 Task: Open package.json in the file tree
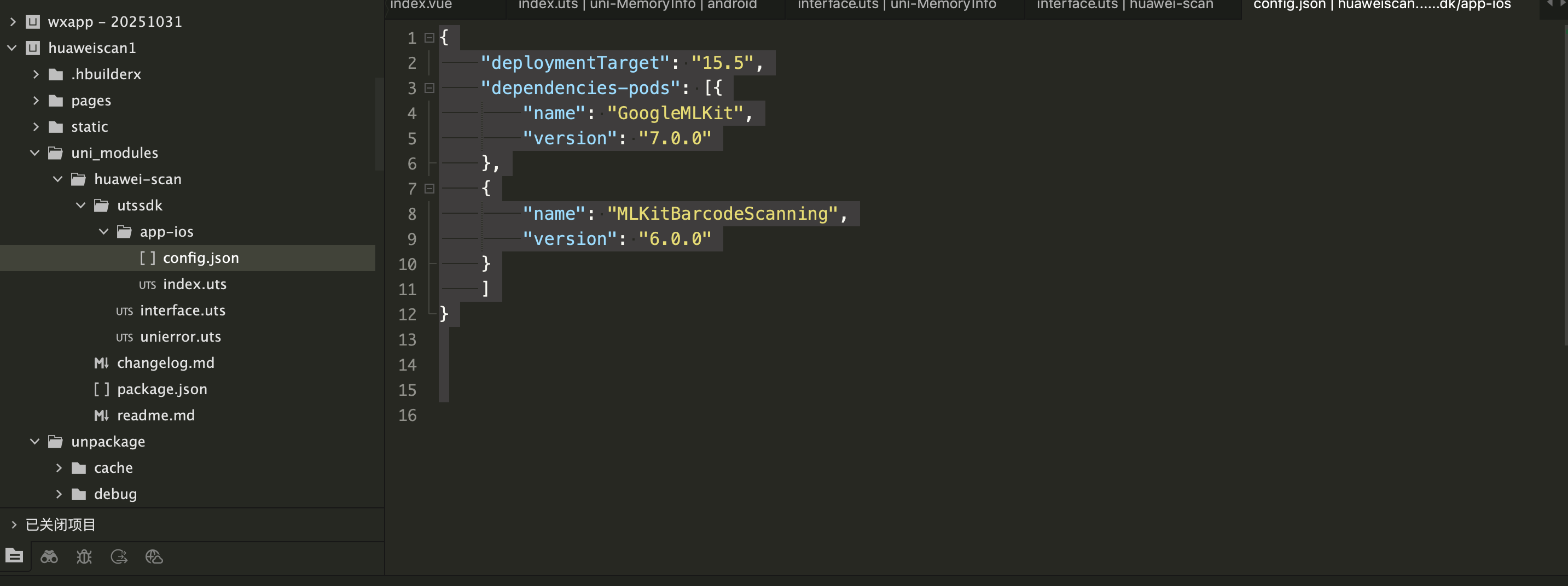point(162,389)
